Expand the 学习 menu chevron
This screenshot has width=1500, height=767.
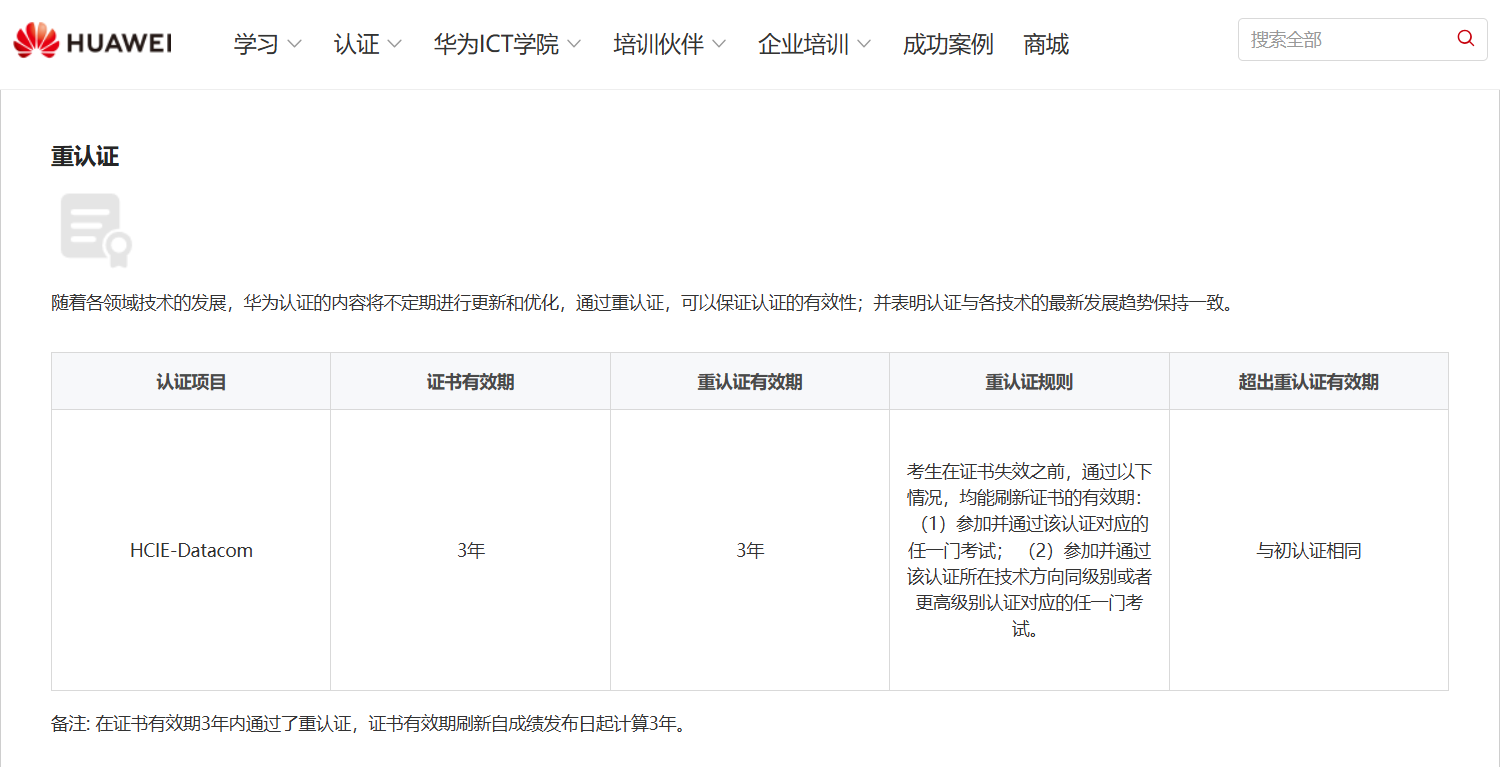pos(294,44)
